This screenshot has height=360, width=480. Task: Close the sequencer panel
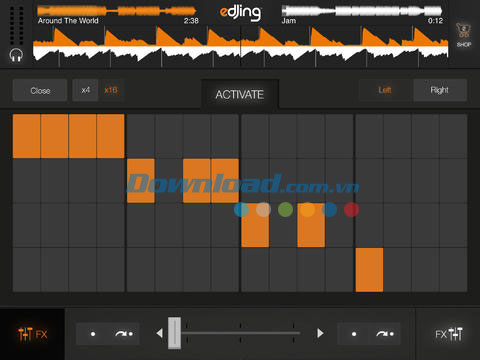pos(40,90)
